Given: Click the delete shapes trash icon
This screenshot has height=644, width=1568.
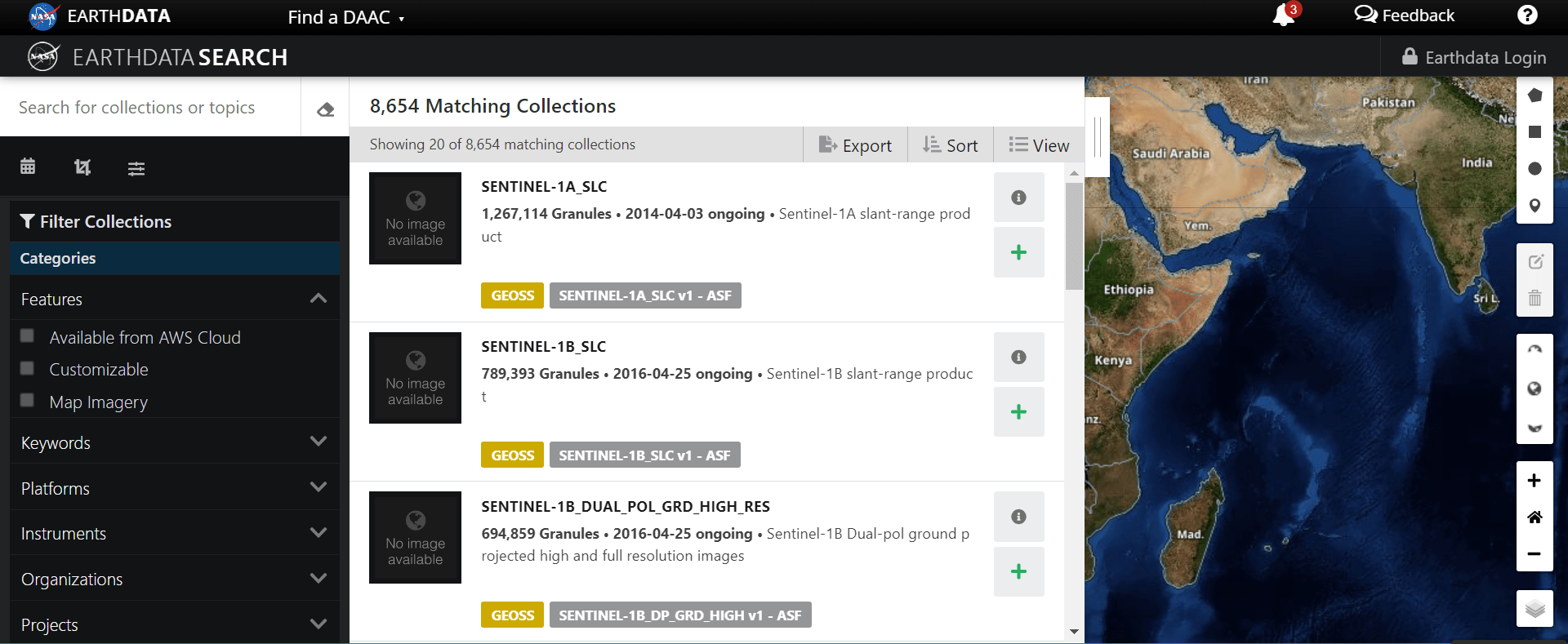Looking at the screenshot, I should tap(1535, 298).
